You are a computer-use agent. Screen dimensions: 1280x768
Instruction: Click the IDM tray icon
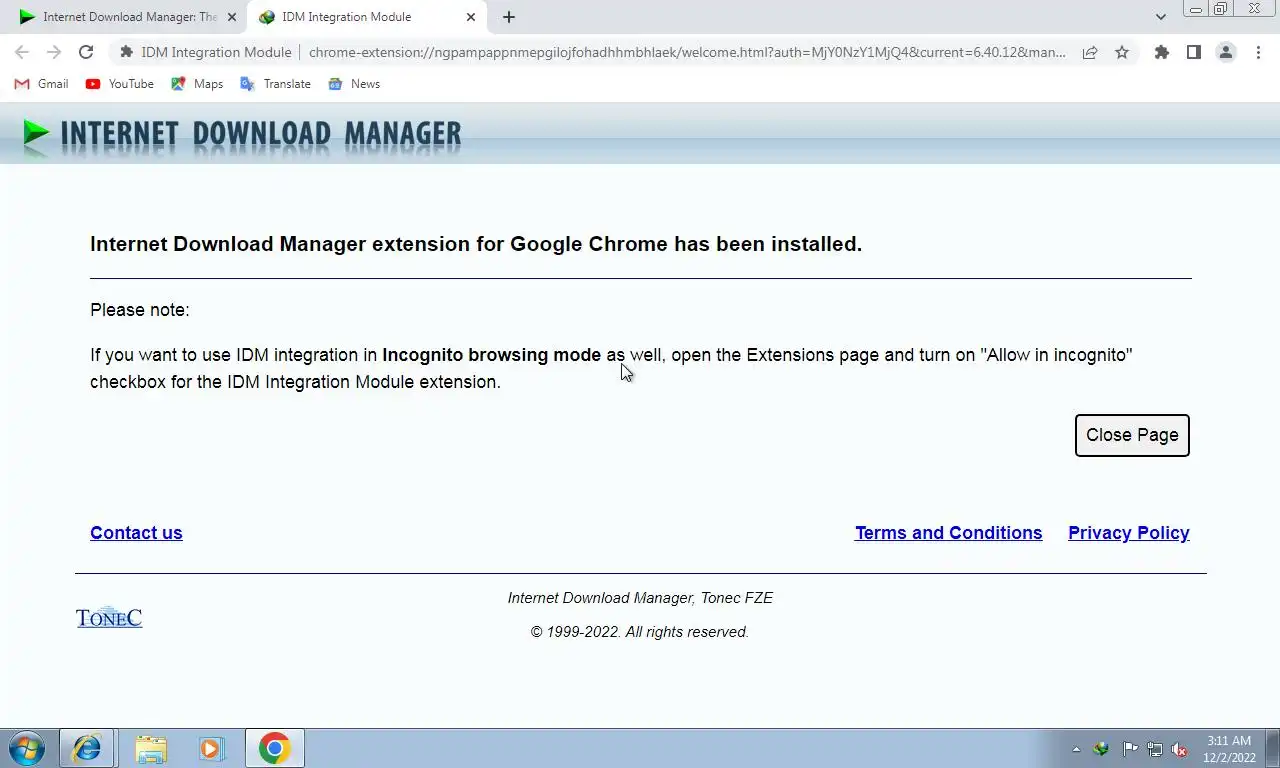pyautogui.click(x=1102, y=749)
